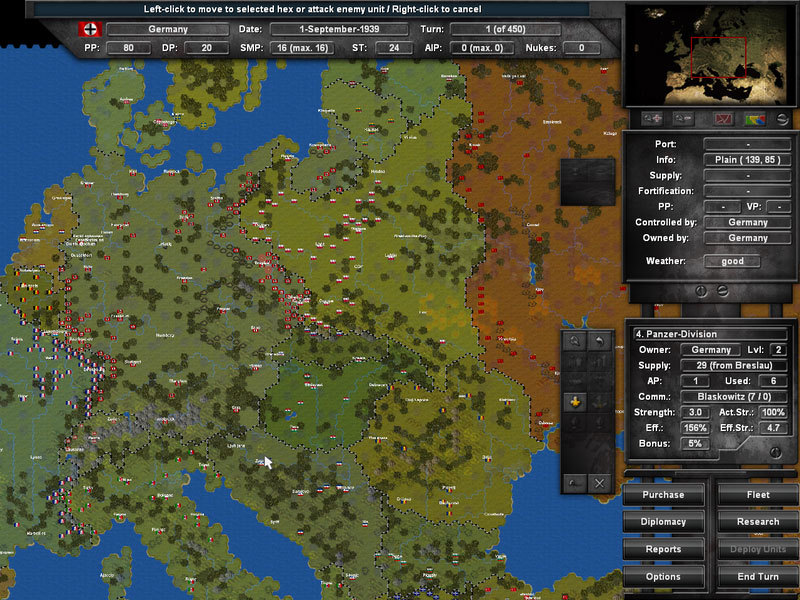Click the ST value 24
800x600 pixels.
pyautogui.click(x=394, y=48)
